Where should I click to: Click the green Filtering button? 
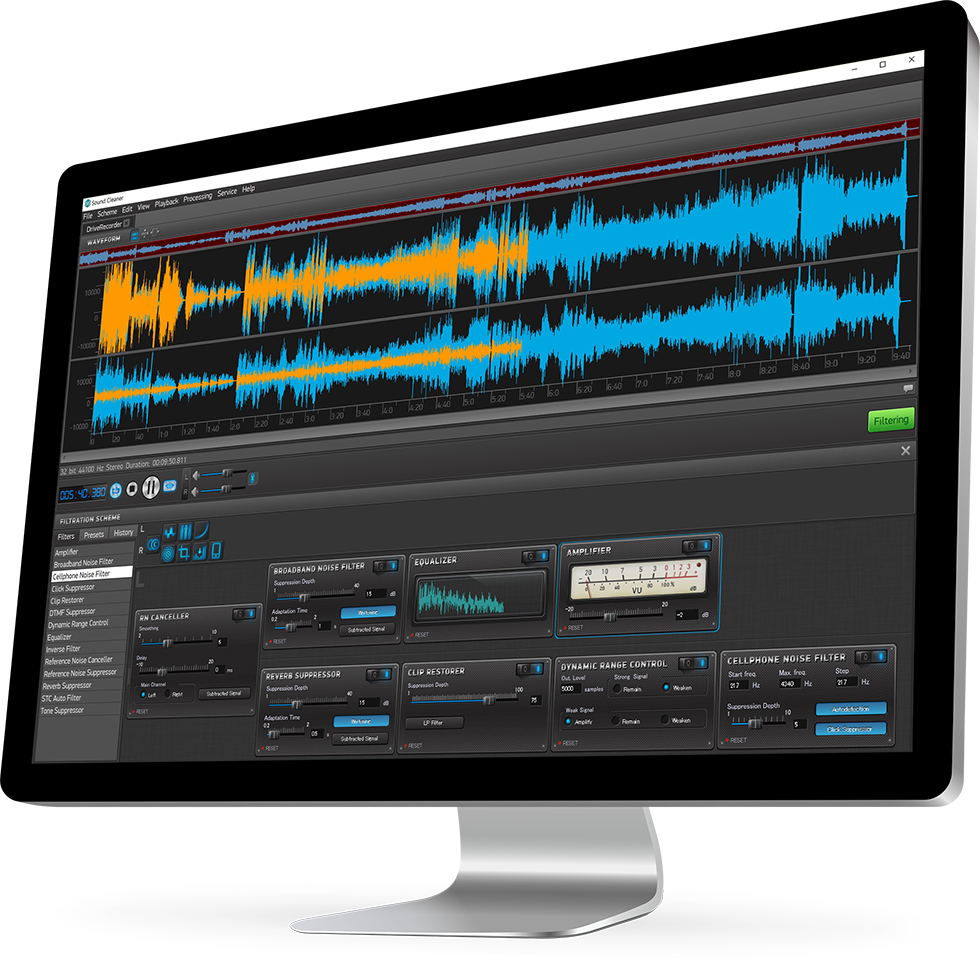point(891,421)
